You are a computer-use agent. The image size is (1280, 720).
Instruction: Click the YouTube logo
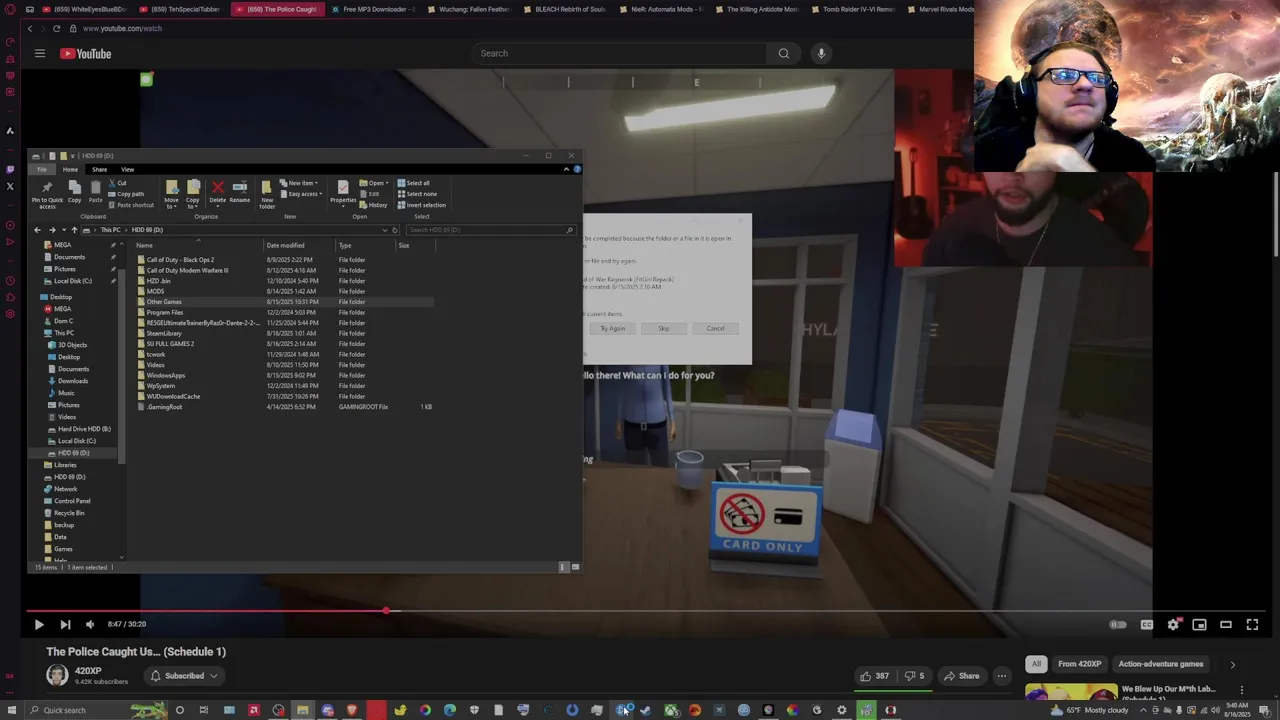pyautogui.click(x=85, y=53)
